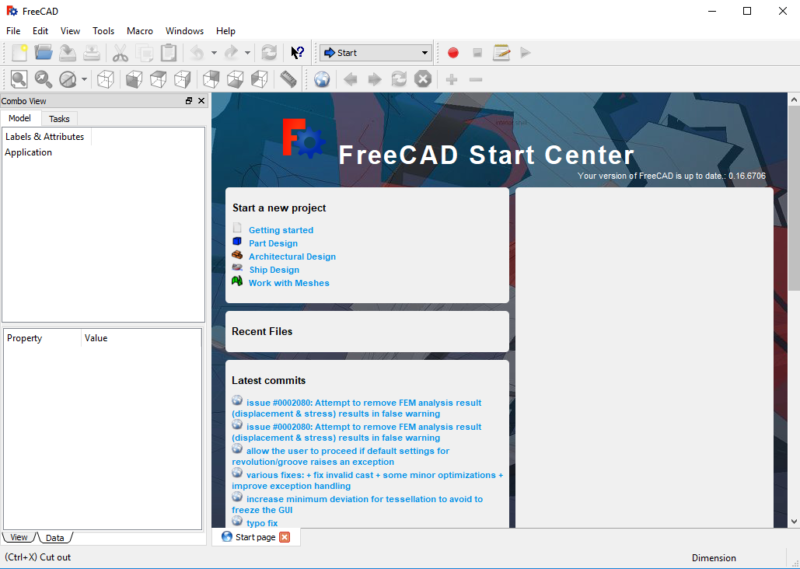Viewport: 800px width, 569px height.
Task: Click the Undo arrow icon
Action: [197, 53]
